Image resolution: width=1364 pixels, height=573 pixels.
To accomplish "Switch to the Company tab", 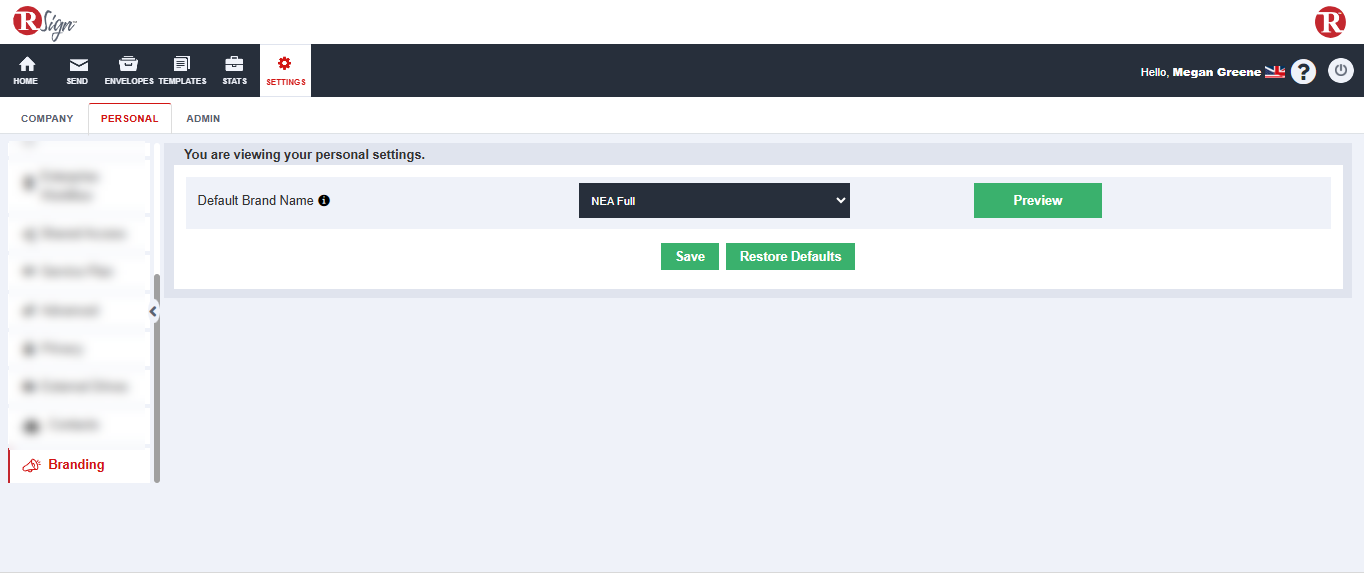I will pos(47,118).
